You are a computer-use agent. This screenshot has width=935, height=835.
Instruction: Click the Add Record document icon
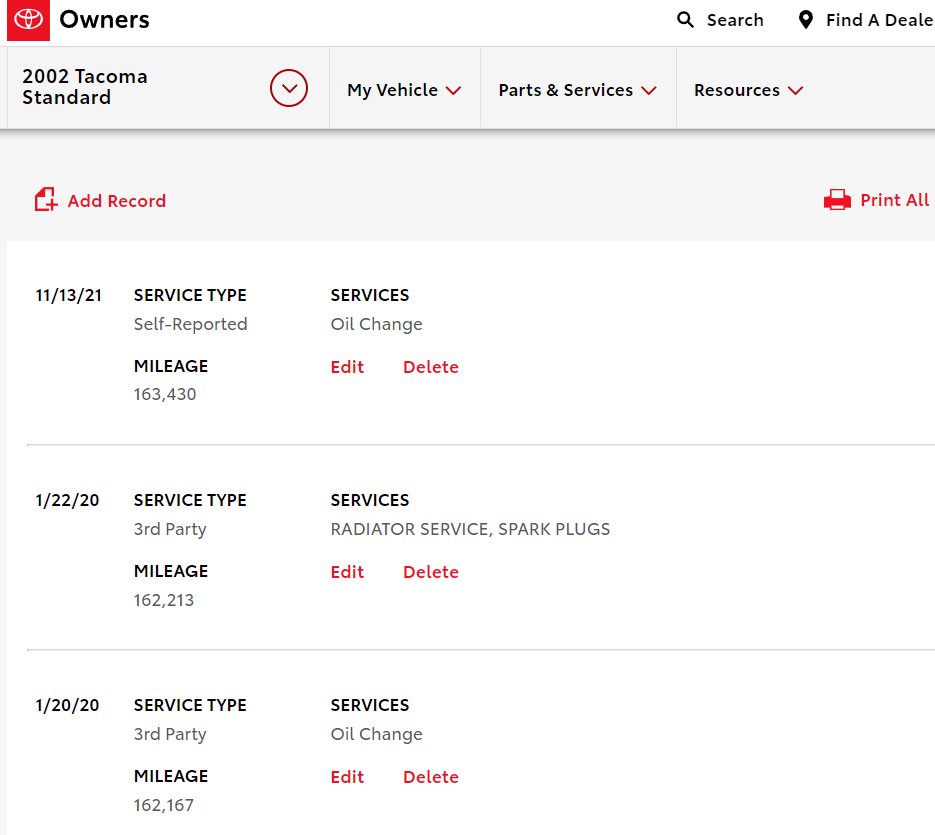(x=46, y=200)
